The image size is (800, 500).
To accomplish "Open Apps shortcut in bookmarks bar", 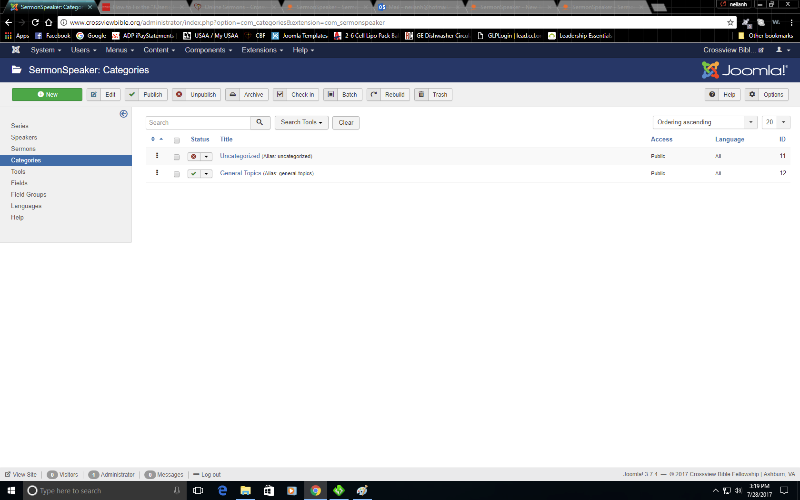I will [x=17, y=36].
